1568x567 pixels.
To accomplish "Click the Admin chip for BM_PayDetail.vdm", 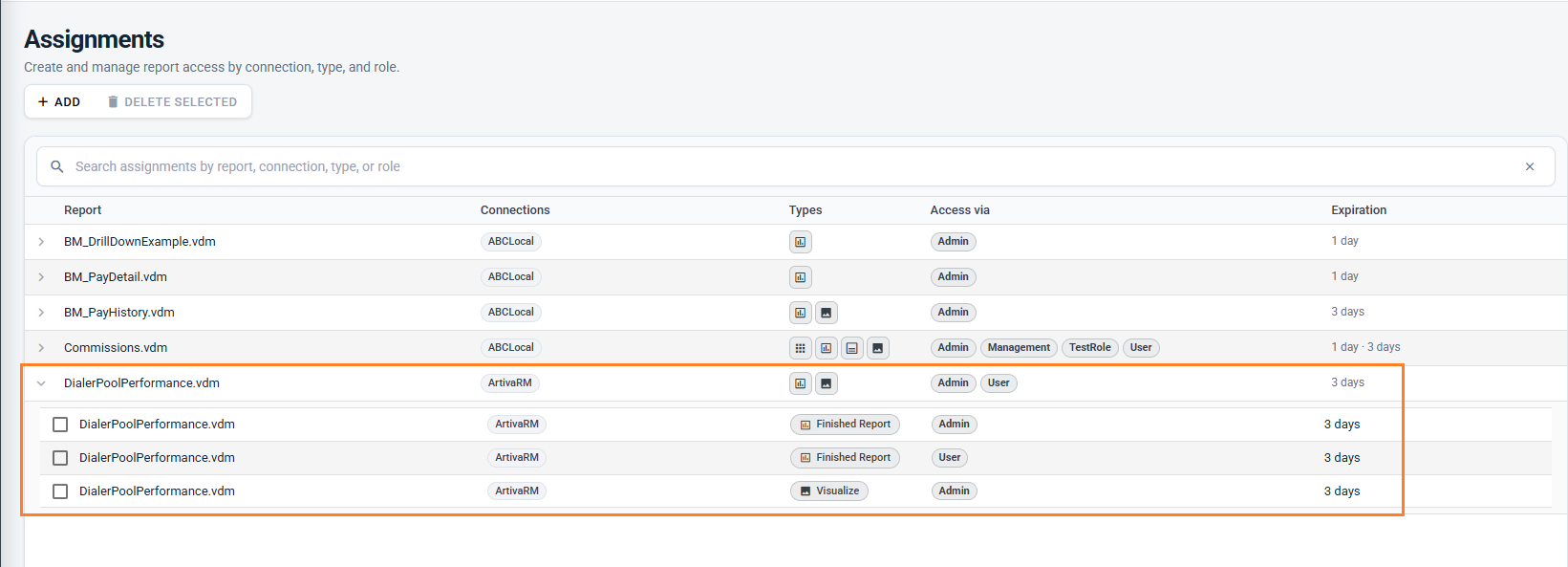I will coord(954,277).
